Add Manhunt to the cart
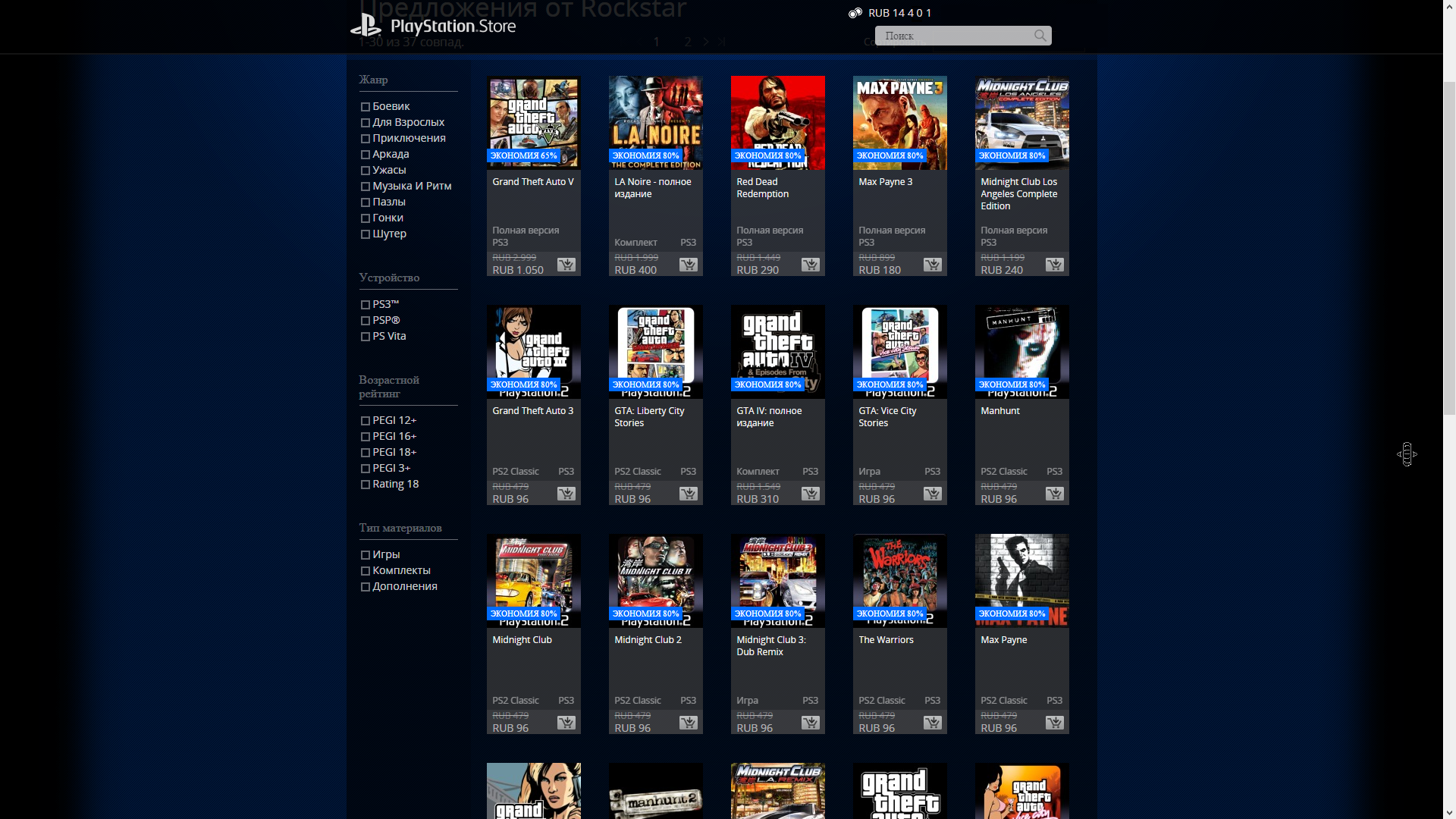This screenshot has width=1456, height=819. tap(1054, 494)
